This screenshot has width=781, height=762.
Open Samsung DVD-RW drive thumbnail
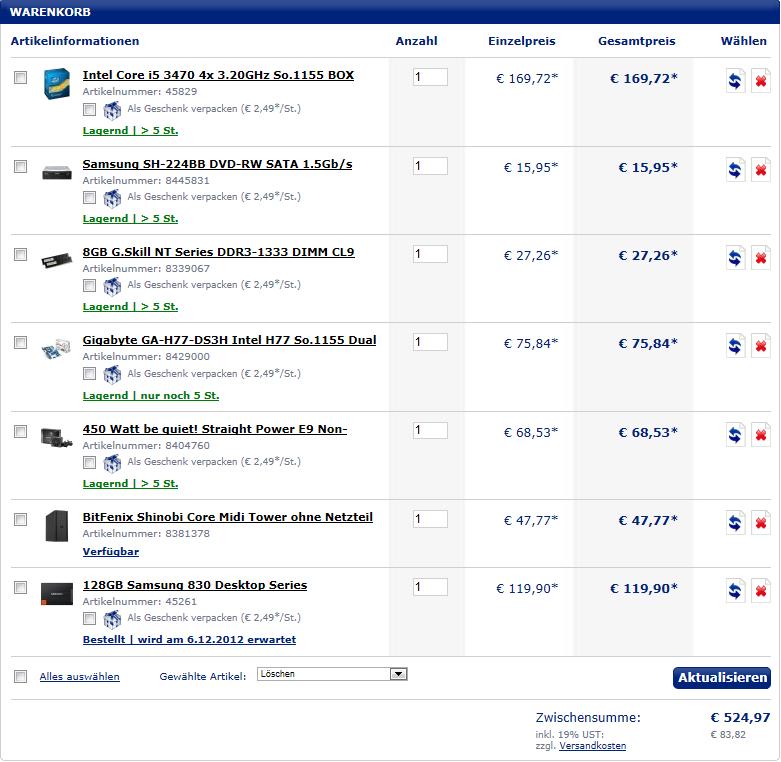pos(57,172)
